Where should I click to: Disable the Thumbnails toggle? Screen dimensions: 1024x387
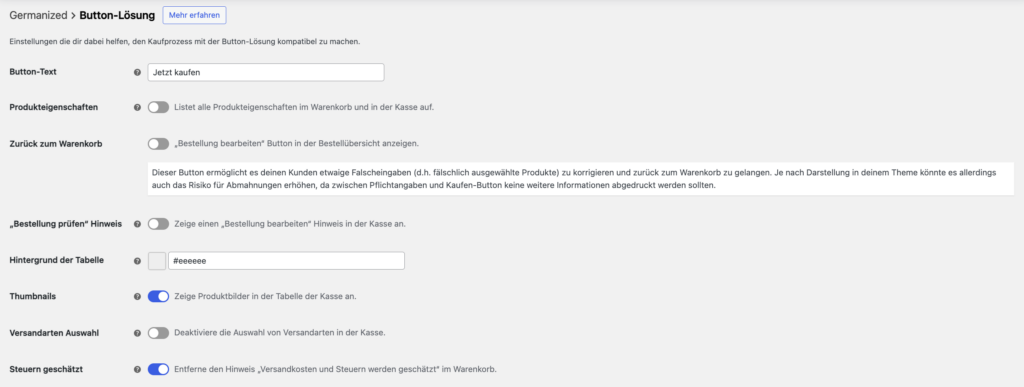(x=158, y=296)
